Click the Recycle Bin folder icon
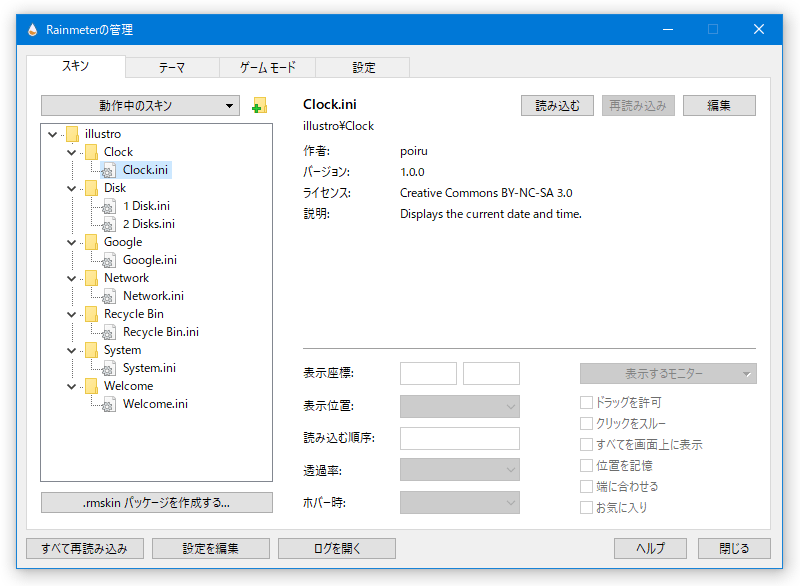The height and width of the screenshot is (586, 800). pyautogui.click(x=91, y=314)
